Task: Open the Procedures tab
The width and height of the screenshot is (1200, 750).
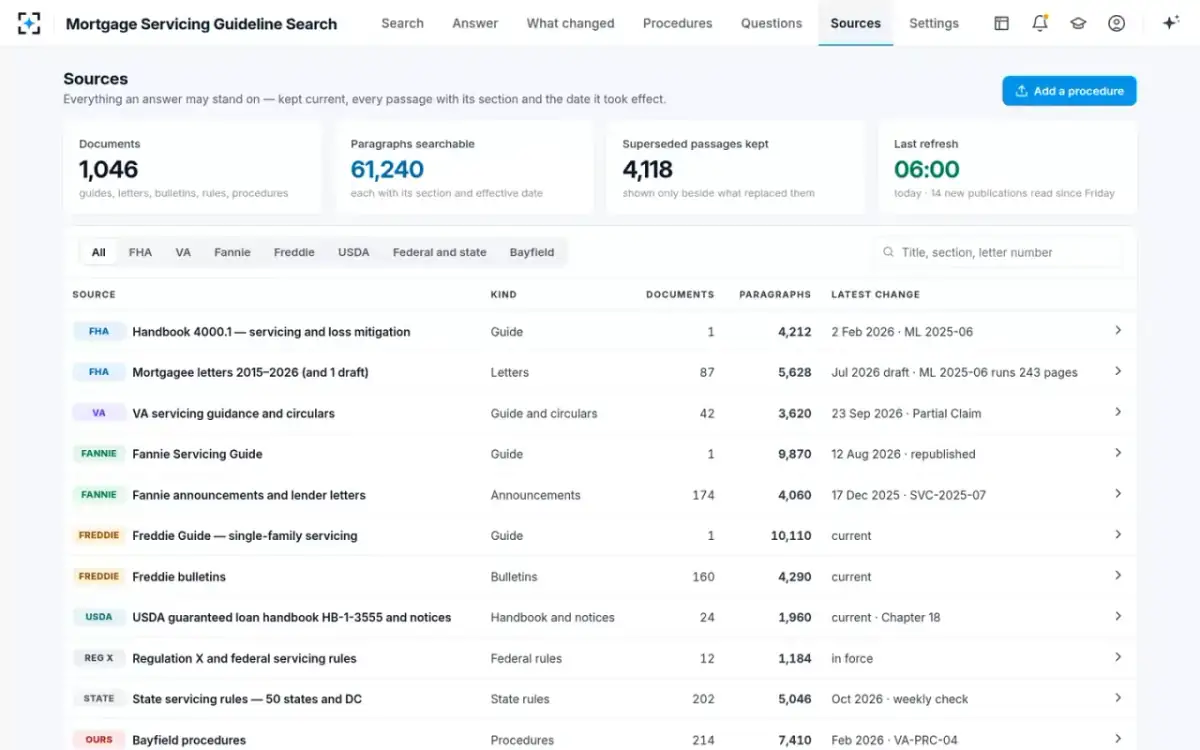Action: click(678, 23)
